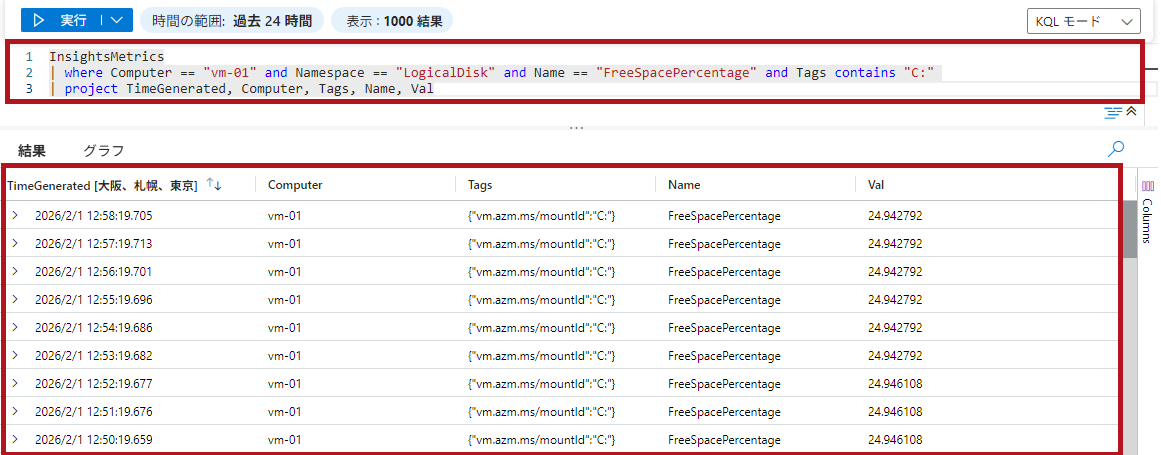Expand the 12:55:19.696 result row
The height and width of the screenshot is (455, 1161).
coord(16,299)
